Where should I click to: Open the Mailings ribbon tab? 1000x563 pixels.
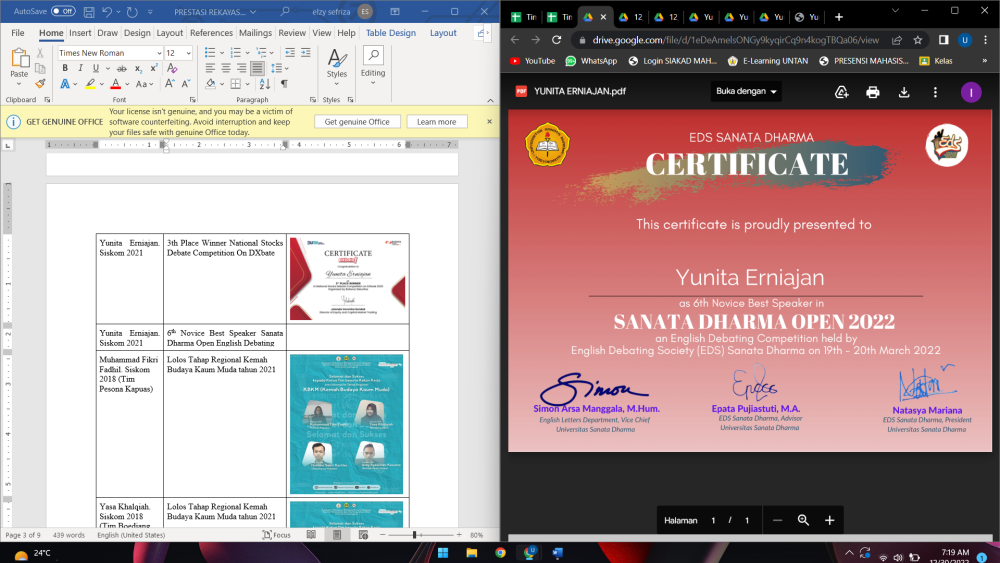tap(255, 33)
